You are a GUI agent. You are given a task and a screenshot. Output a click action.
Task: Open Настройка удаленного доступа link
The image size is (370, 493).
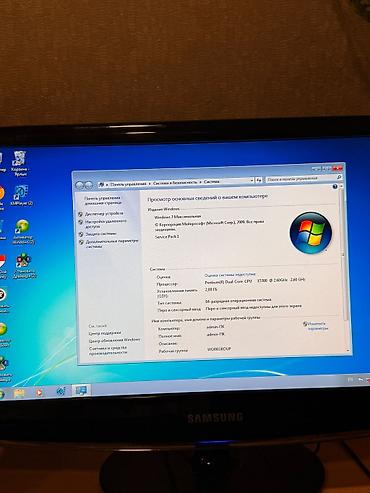(x=106, y=224)
